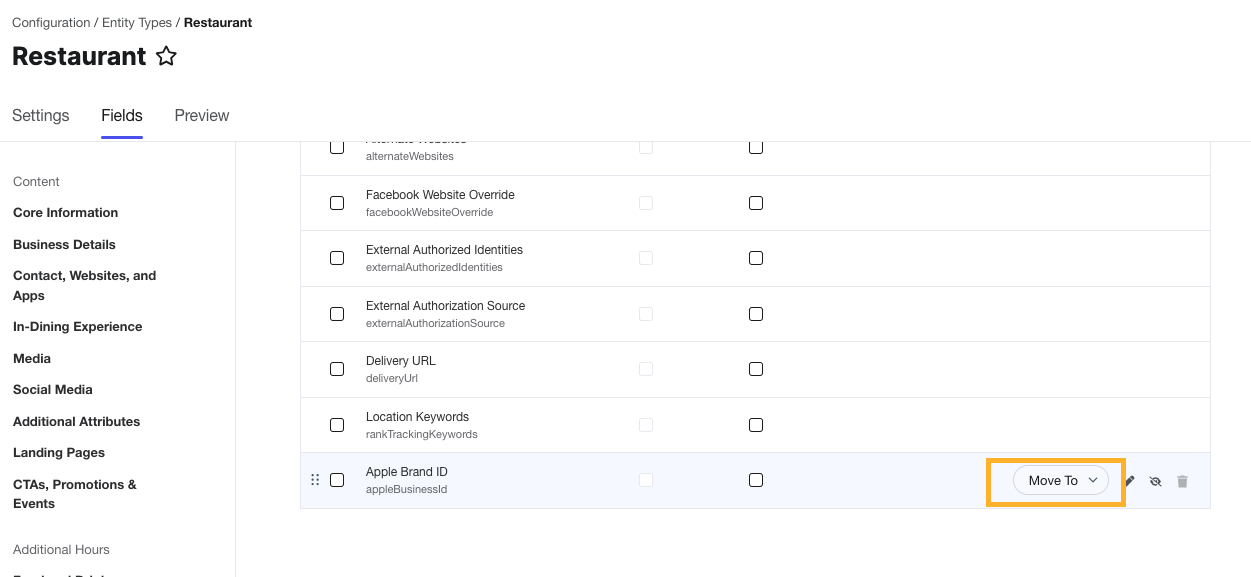1251x577 pixels.
Task: Click the pencil edit icon for Apple Brand ID
Action: [x=1130, y=481]
